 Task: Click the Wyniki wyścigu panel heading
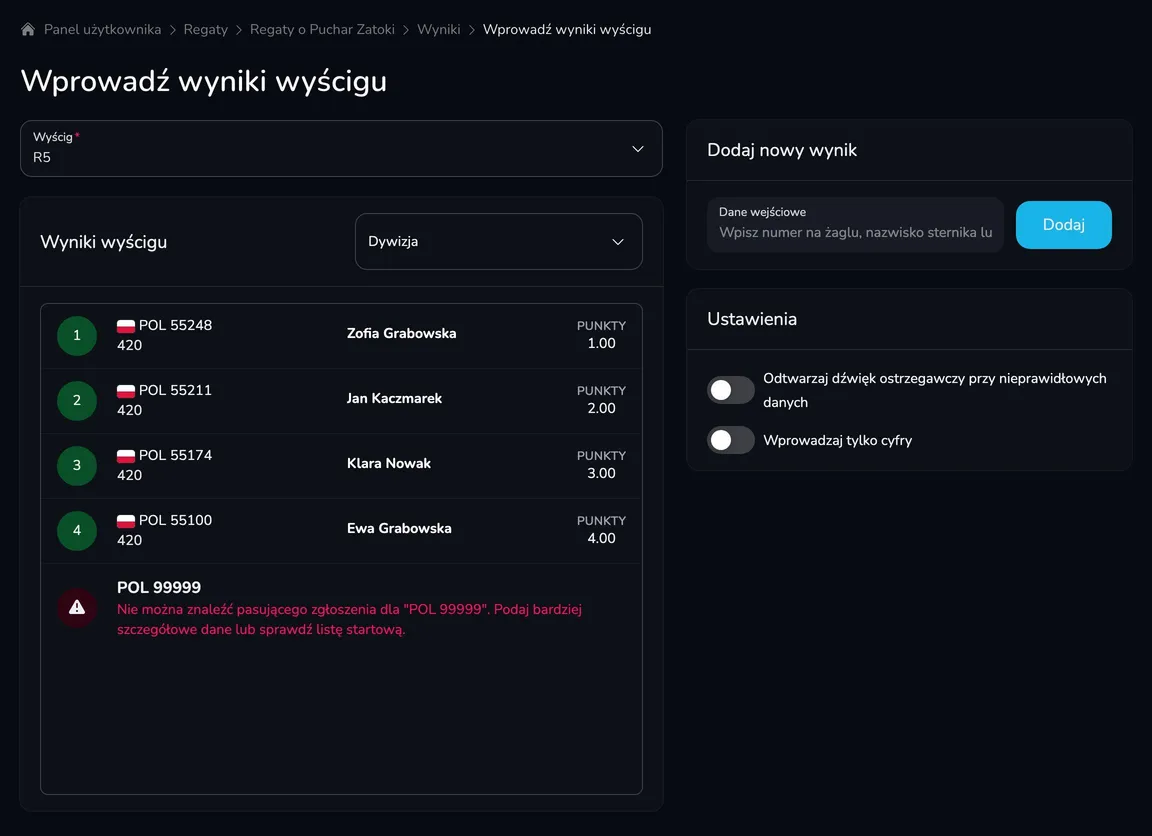104,242
